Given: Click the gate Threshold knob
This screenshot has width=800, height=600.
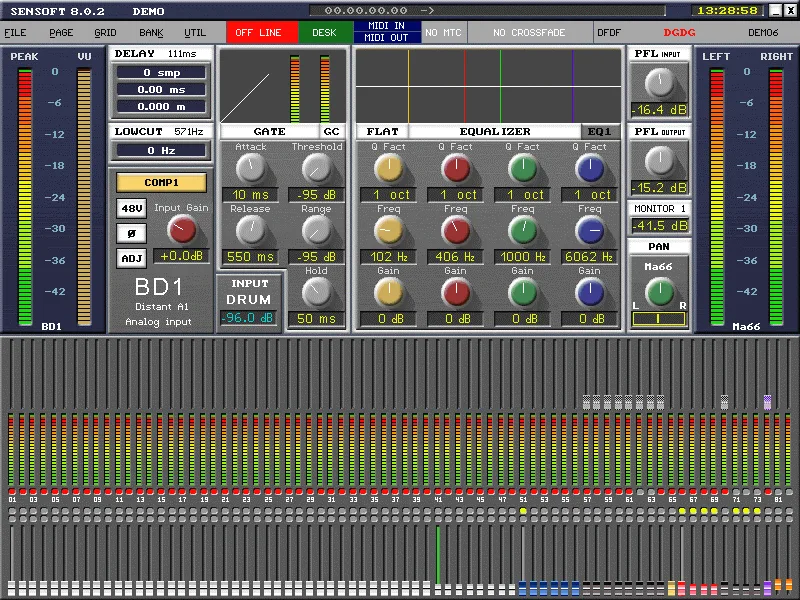Looking at the screenshot, I should click(x=316, y=168).
